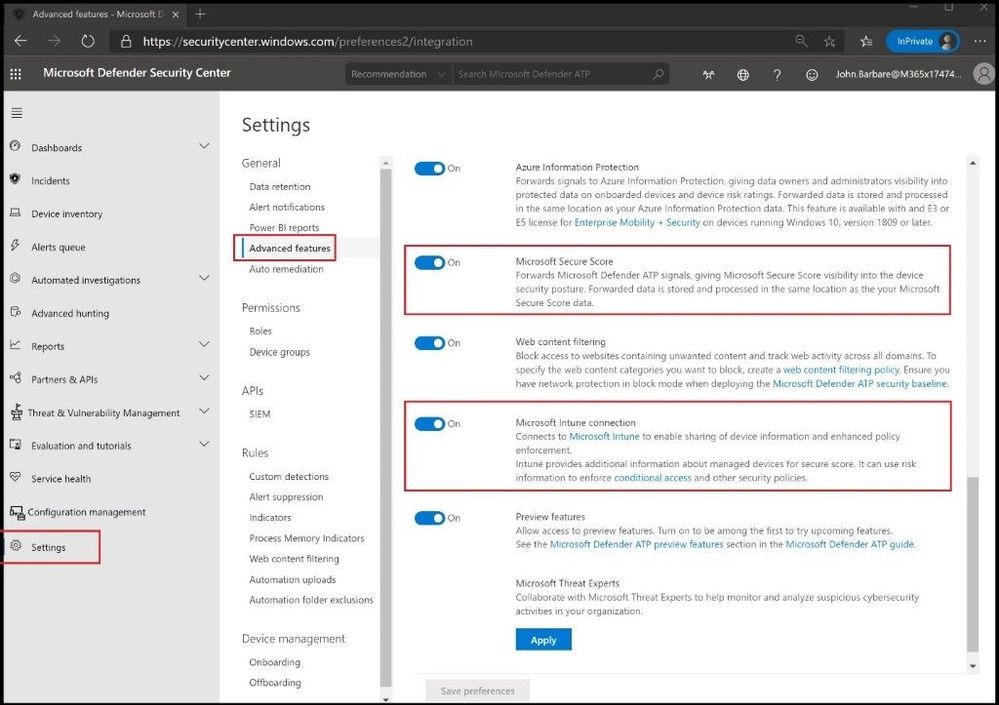Click the Device inventory laptop icon

point(15,213)
